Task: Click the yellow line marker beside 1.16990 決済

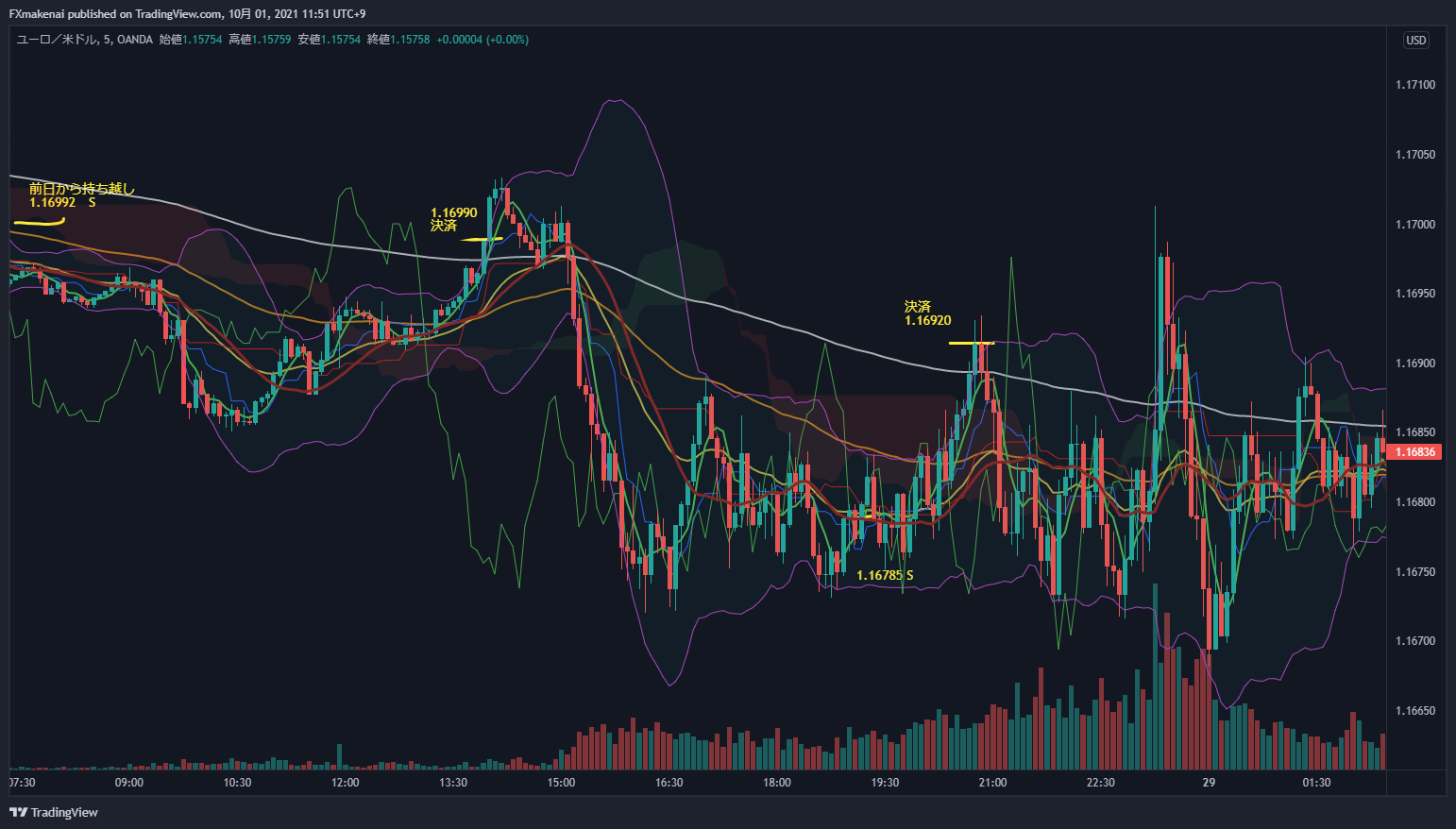Action: [x=482, y=240]
